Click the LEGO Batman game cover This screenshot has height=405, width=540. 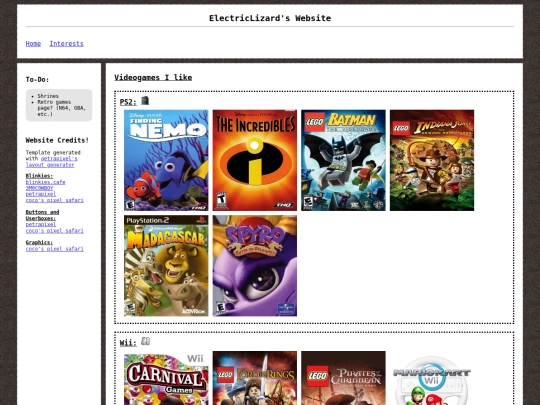tap(343, 160)
